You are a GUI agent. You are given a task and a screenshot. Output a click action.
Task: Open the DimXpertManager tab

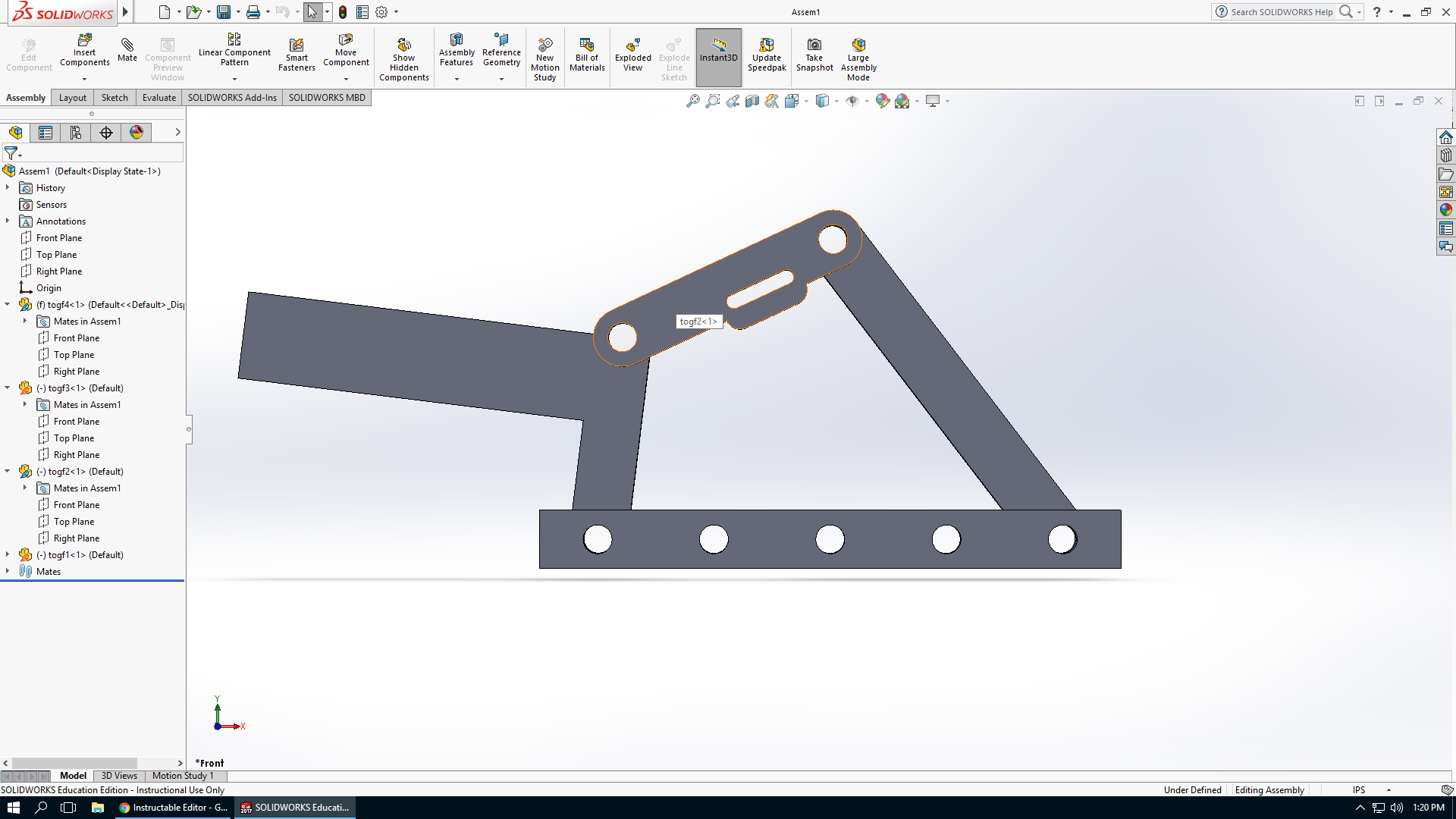click(x=106, y=133)
